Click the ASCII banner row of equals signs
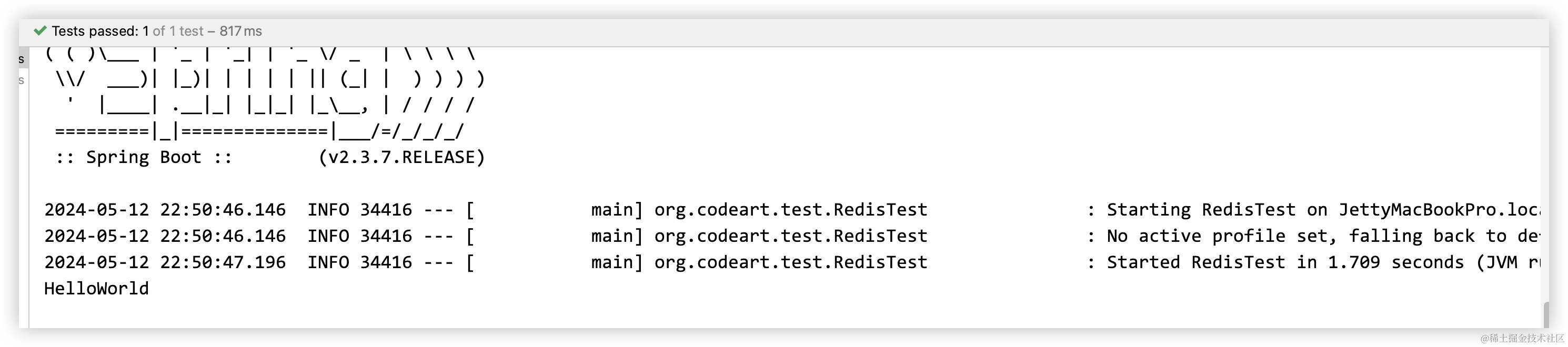Viewport: 1568px width, 347px height. 259,131
